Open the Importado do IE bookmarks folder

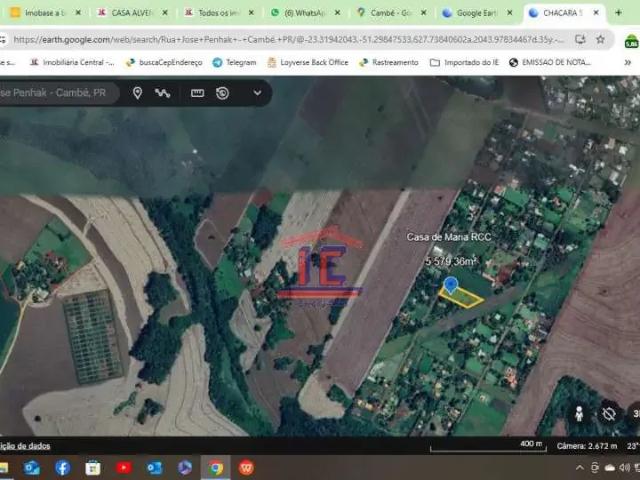[x=464, y=62]
